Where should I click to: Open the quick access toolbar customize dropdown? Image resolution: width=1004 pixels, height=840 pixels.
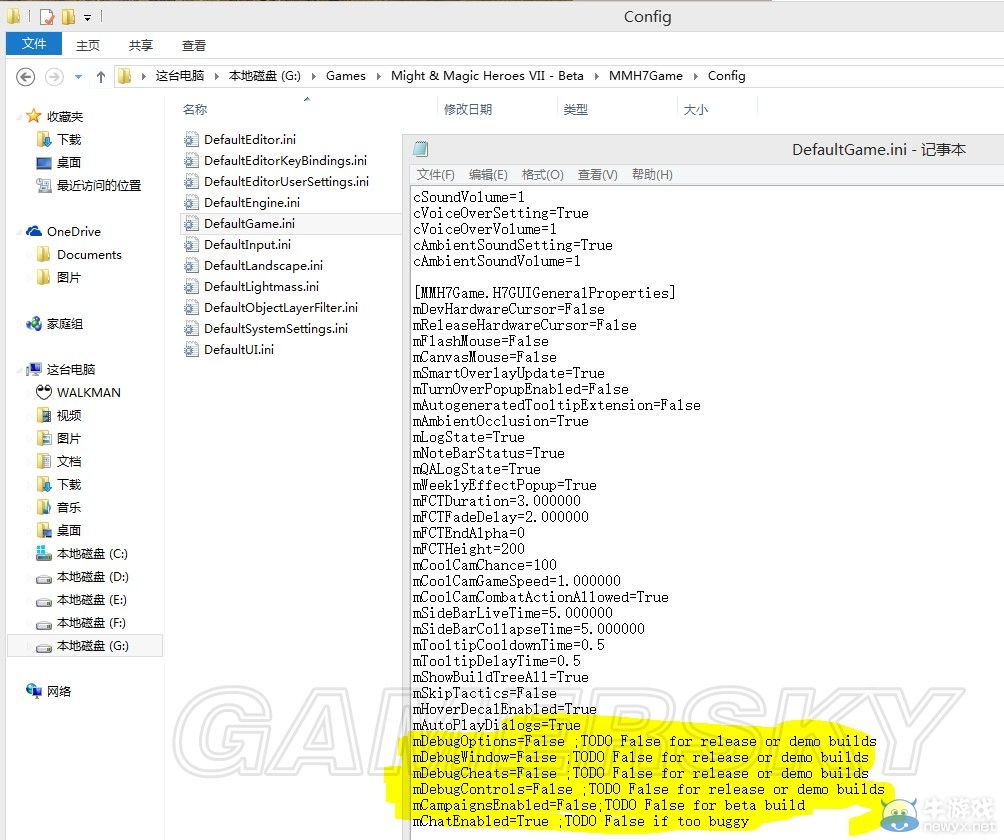[88, 17]
